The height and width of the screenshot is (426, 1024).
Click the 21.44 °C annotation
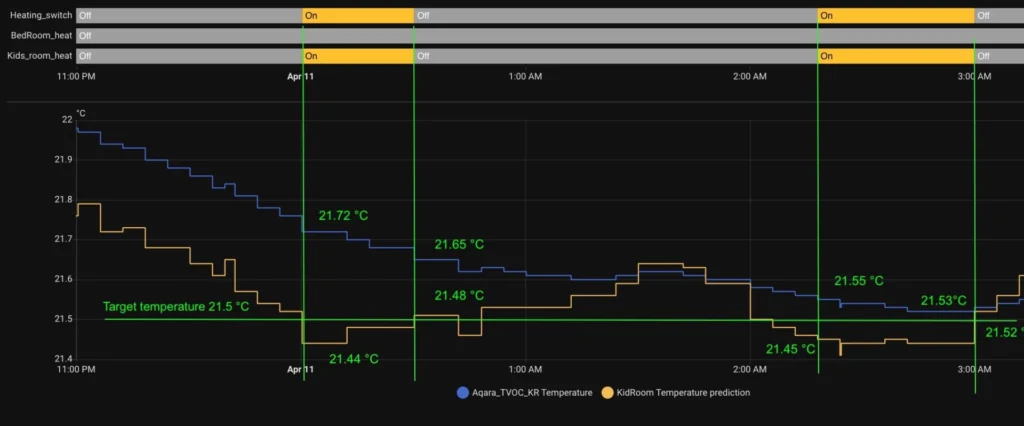[x=354, y=359]
